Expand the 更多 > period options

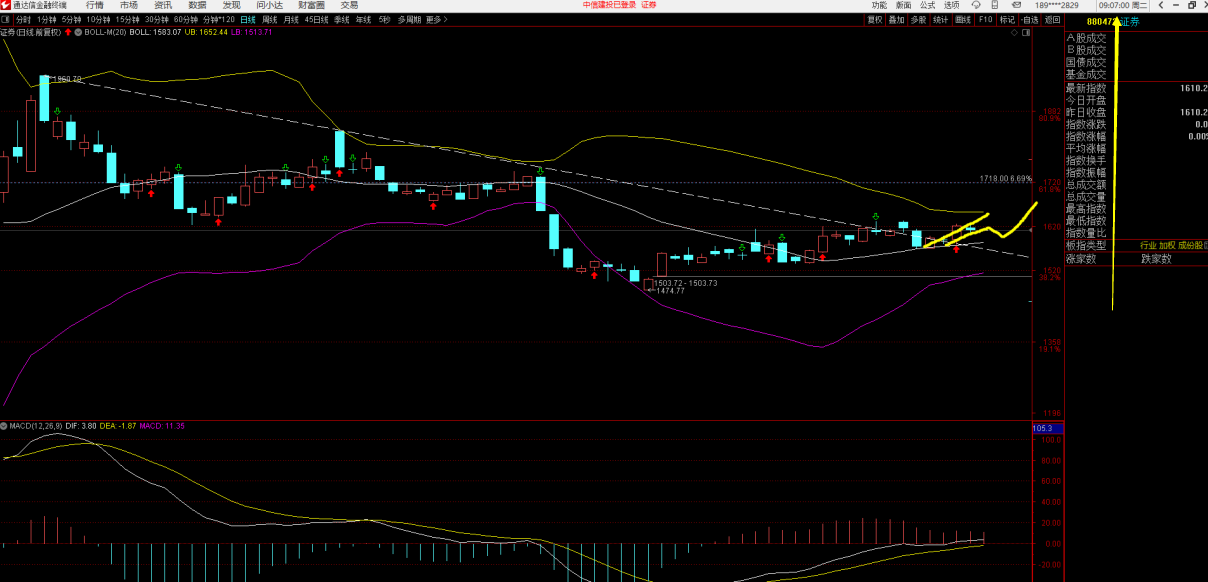(x=436, y=19)
